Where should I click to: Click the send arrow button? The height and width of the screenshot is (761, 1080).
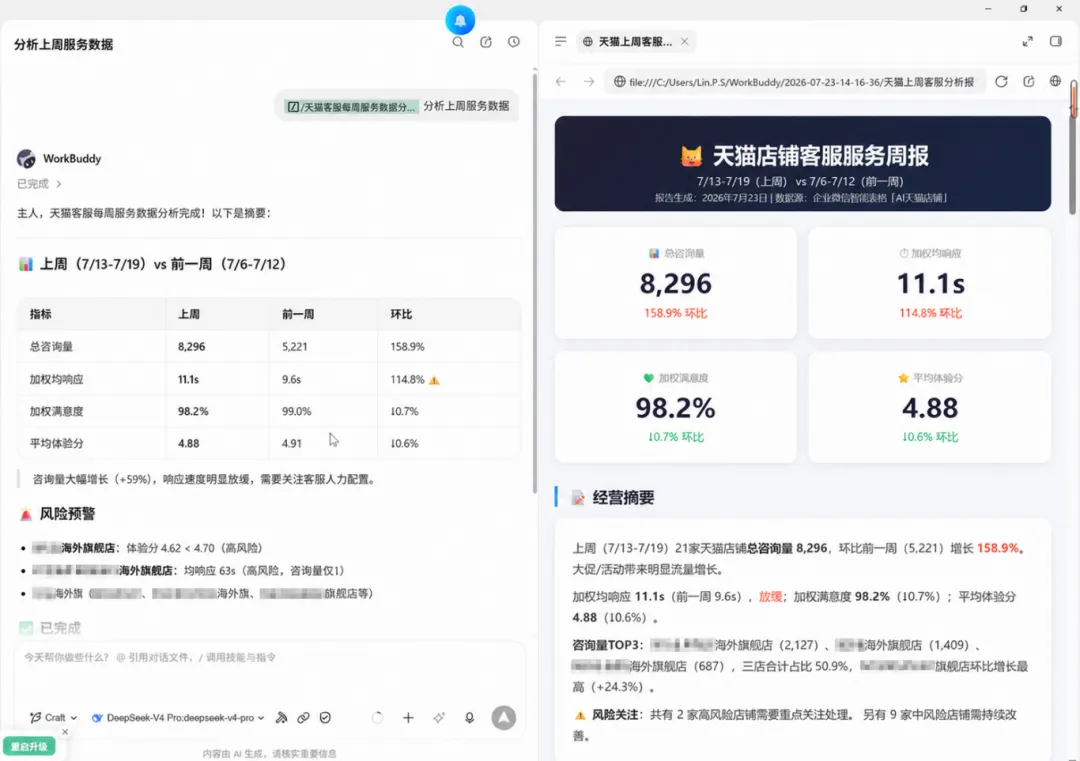[x=503, y=718]
